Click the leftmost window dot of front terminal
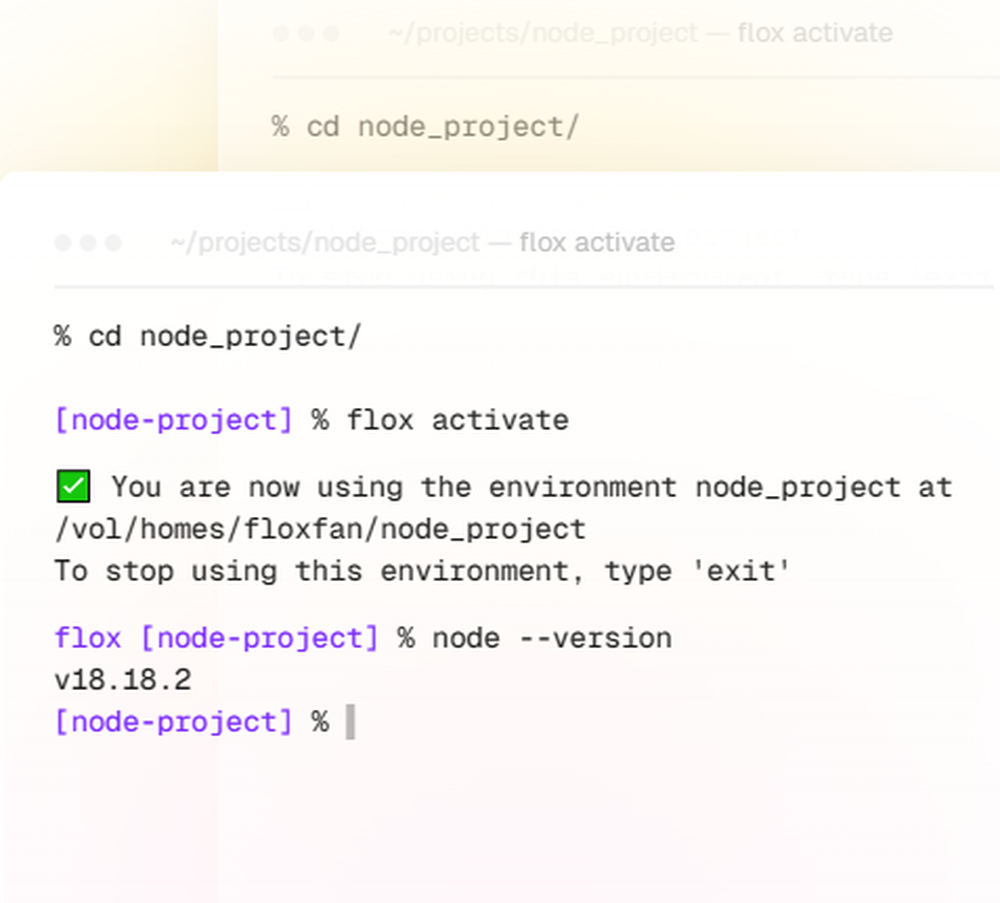Screen dimensions: 1000x903 click(63, 243)
